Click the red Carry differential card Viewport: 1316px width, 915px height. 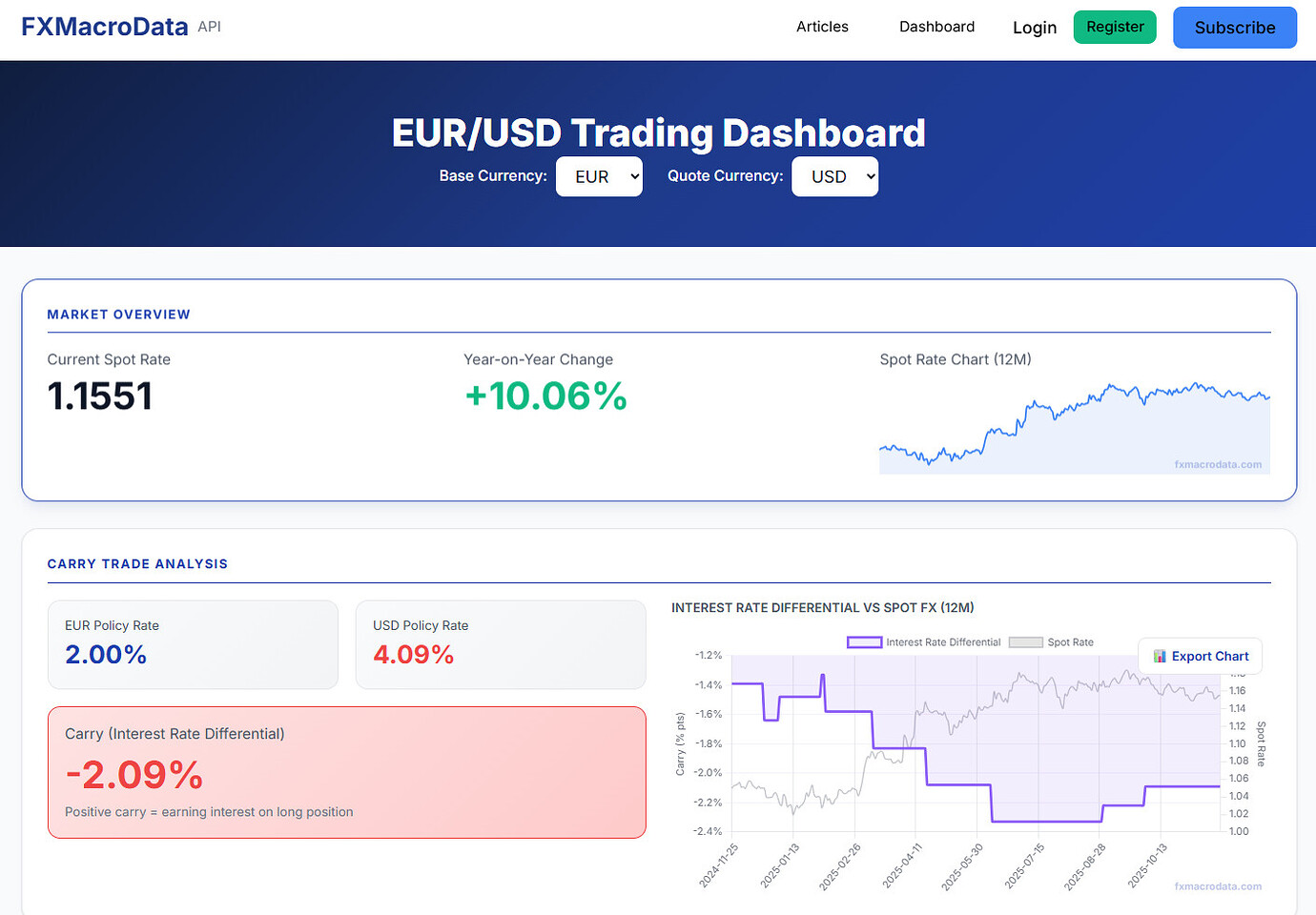[x=347, y=772]
